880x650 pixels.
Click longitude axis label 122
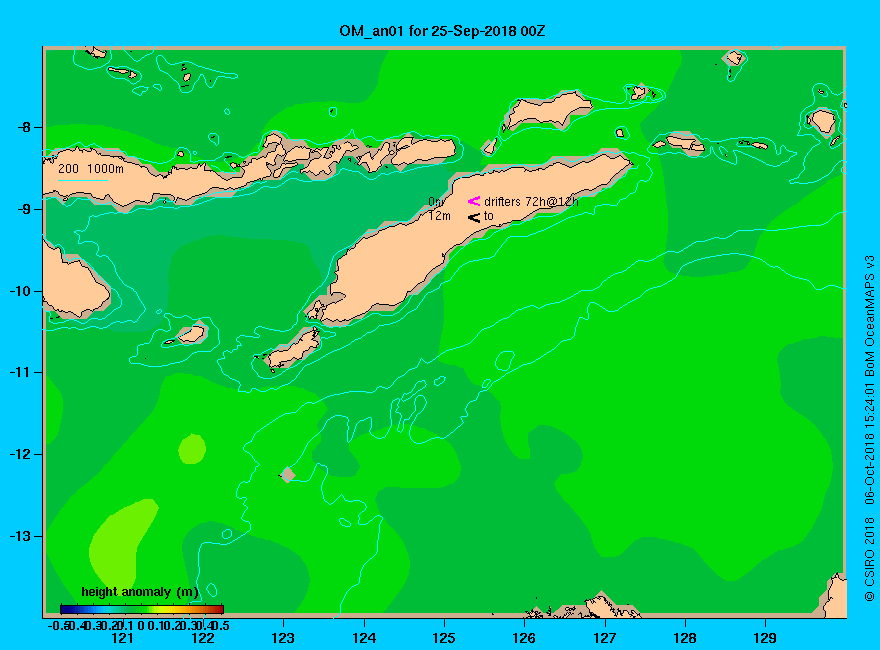pyautogui.click(x=203, y=638)
